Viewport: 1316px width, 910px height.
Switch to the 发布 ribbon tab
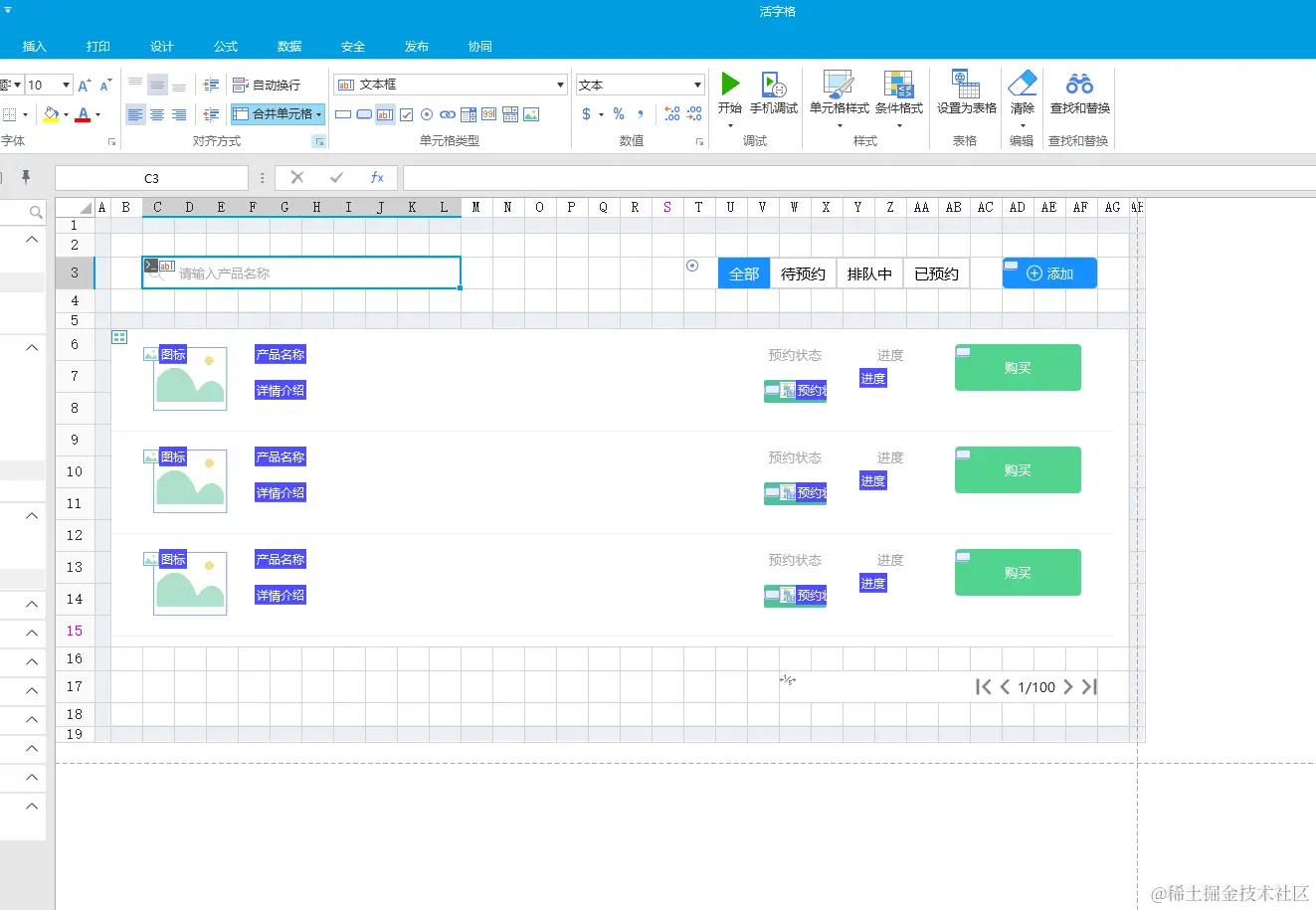417,47
